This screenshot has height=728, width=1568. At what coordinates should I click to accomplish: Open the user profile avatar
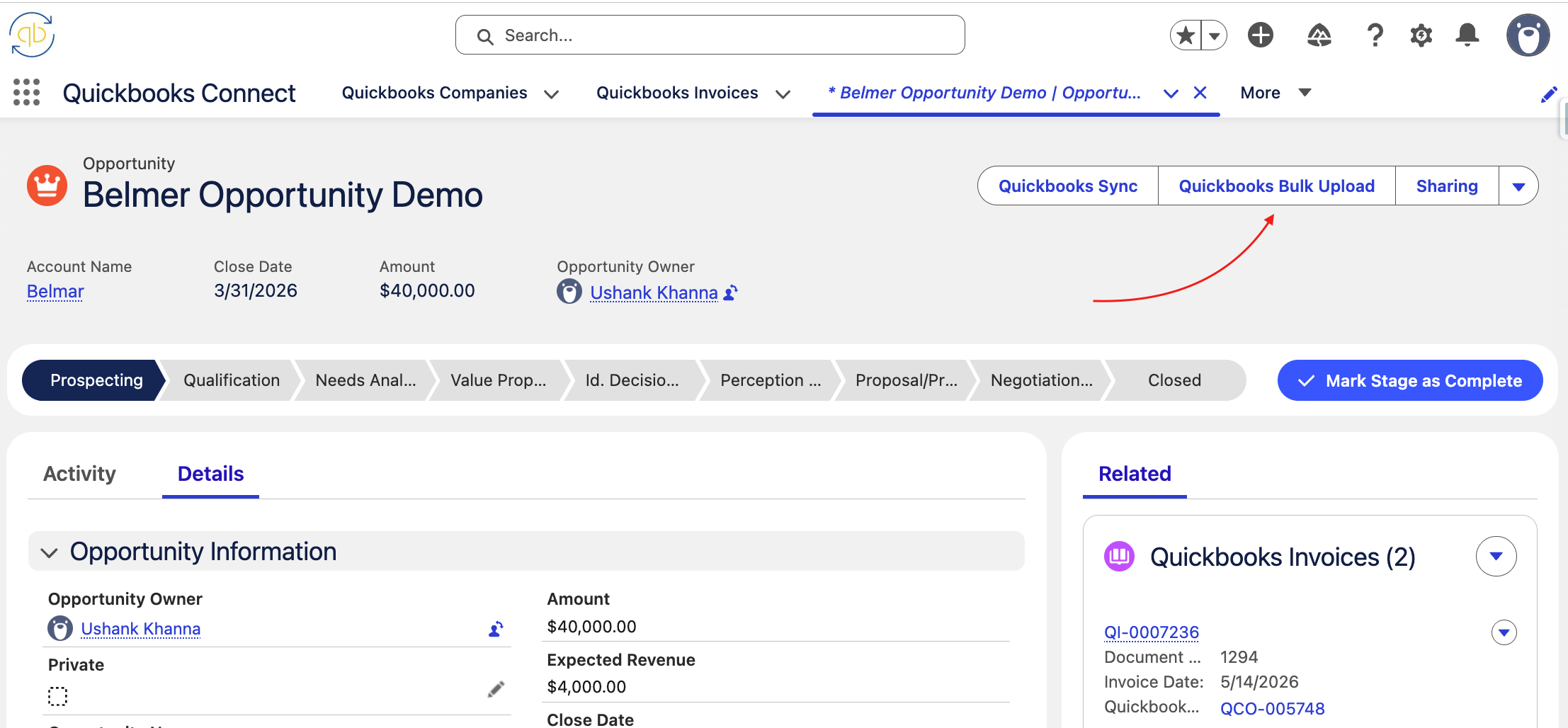coord(1528,35)
